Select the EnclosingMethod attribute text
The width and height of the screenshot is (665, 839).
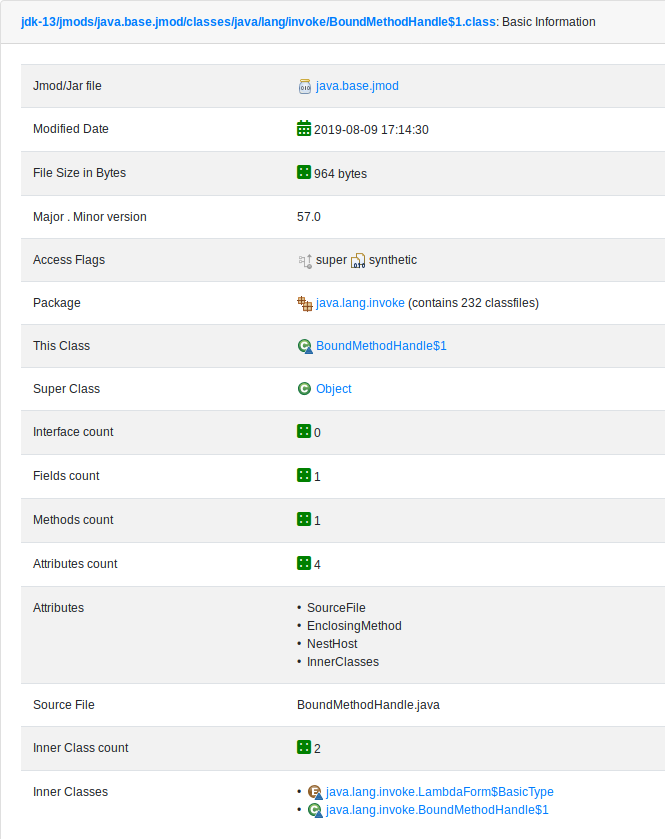[x=354, y=626]
